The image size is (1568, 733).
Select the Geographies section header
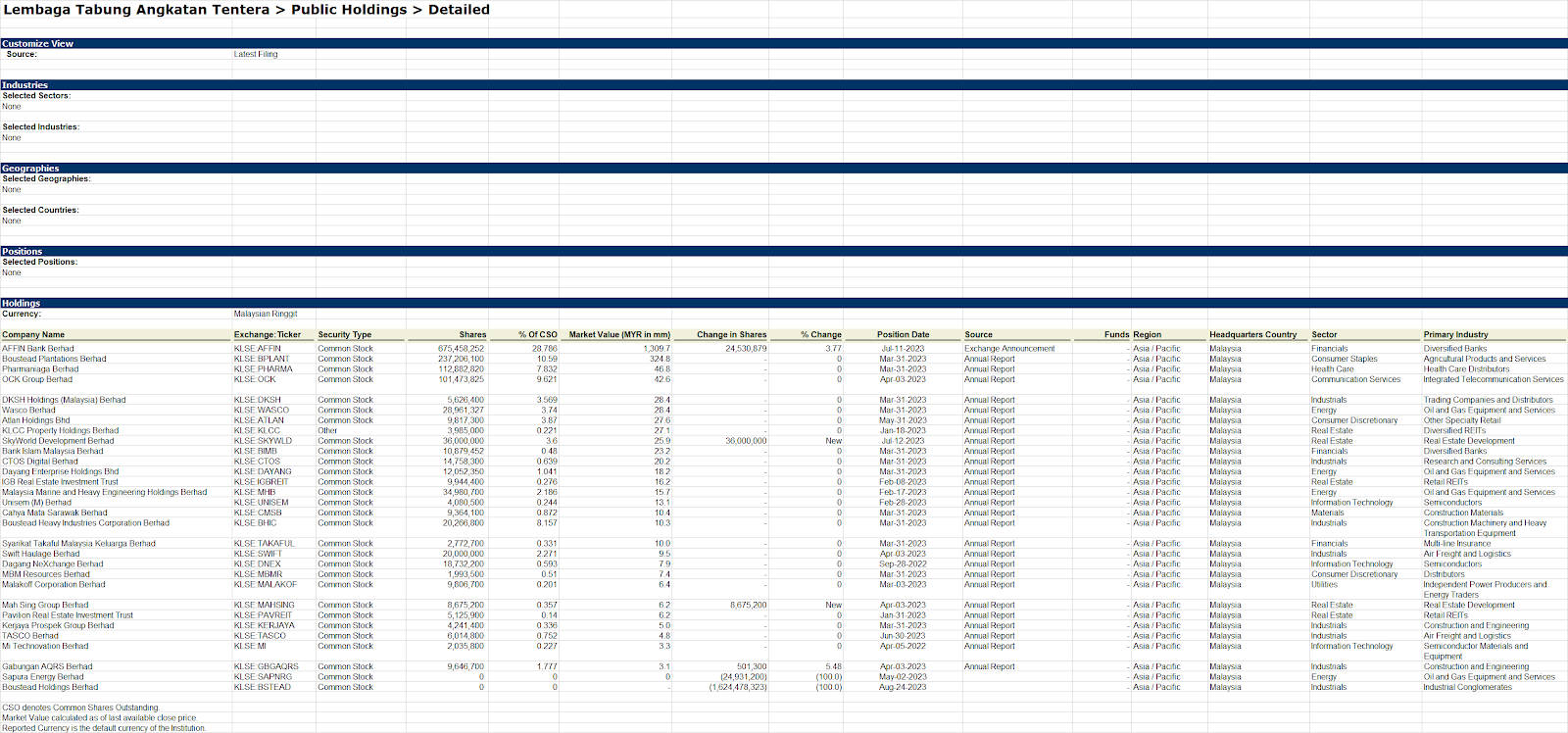[784, 168]
